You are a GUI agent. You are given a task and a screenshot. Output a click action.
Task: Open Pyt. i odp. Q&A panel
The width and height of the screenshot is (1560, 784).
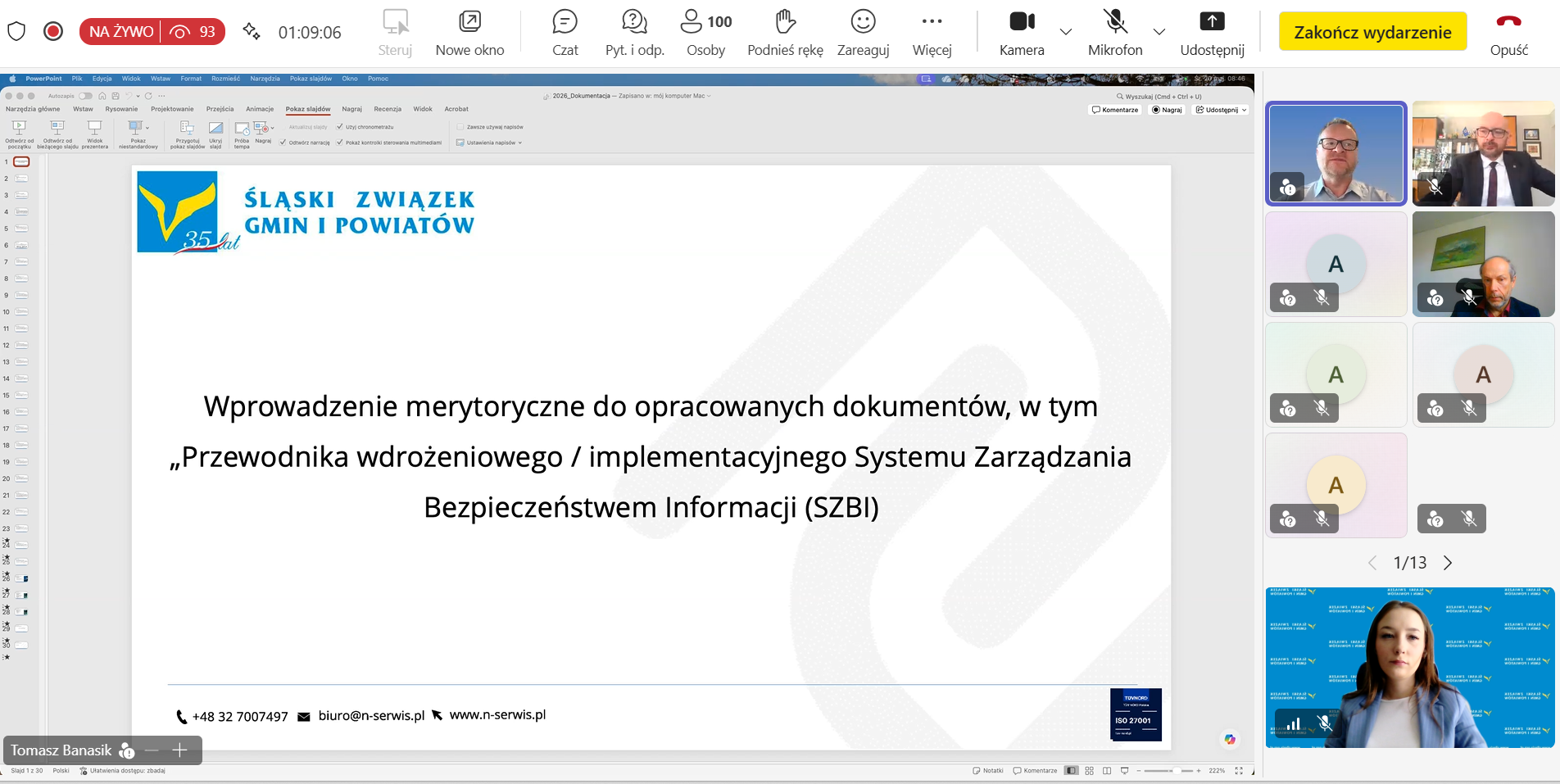click(634, 33)
